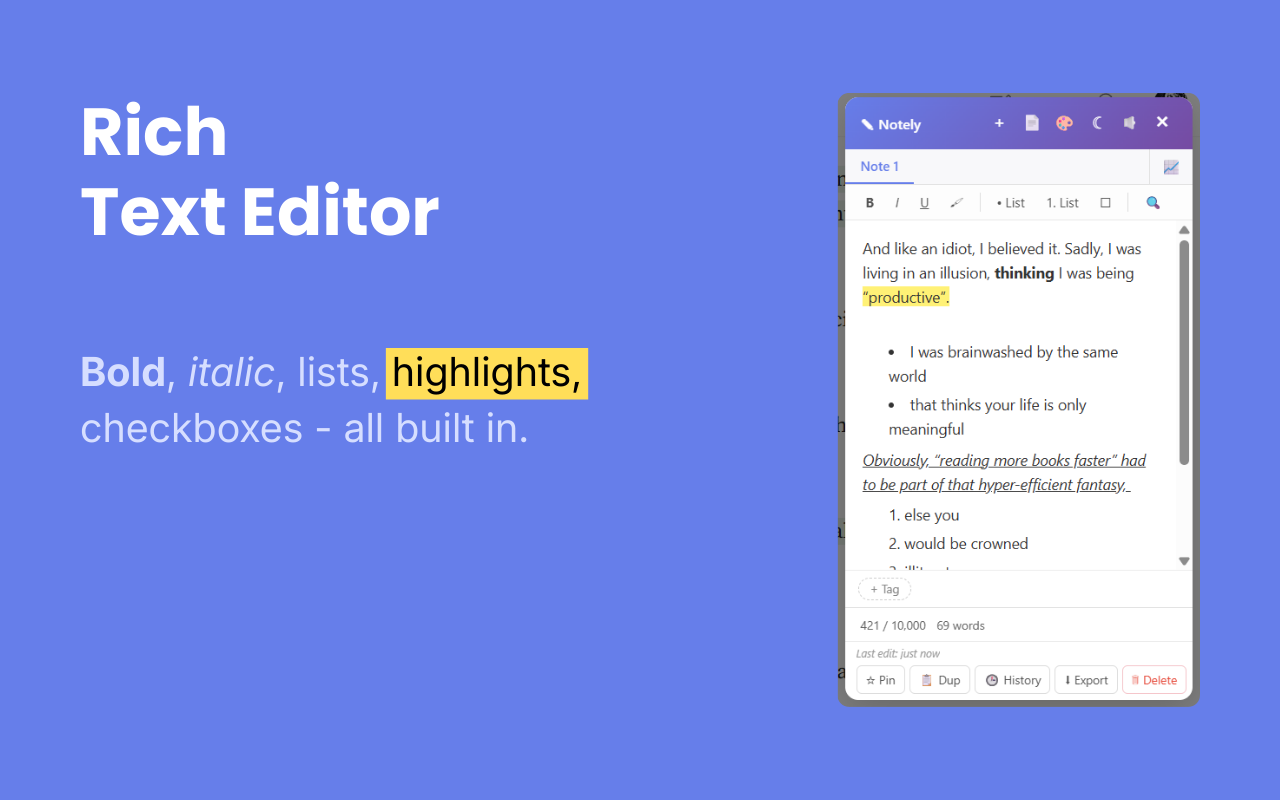Pin the current note
Screen dimensions: 1280x800
coord(880,679)
